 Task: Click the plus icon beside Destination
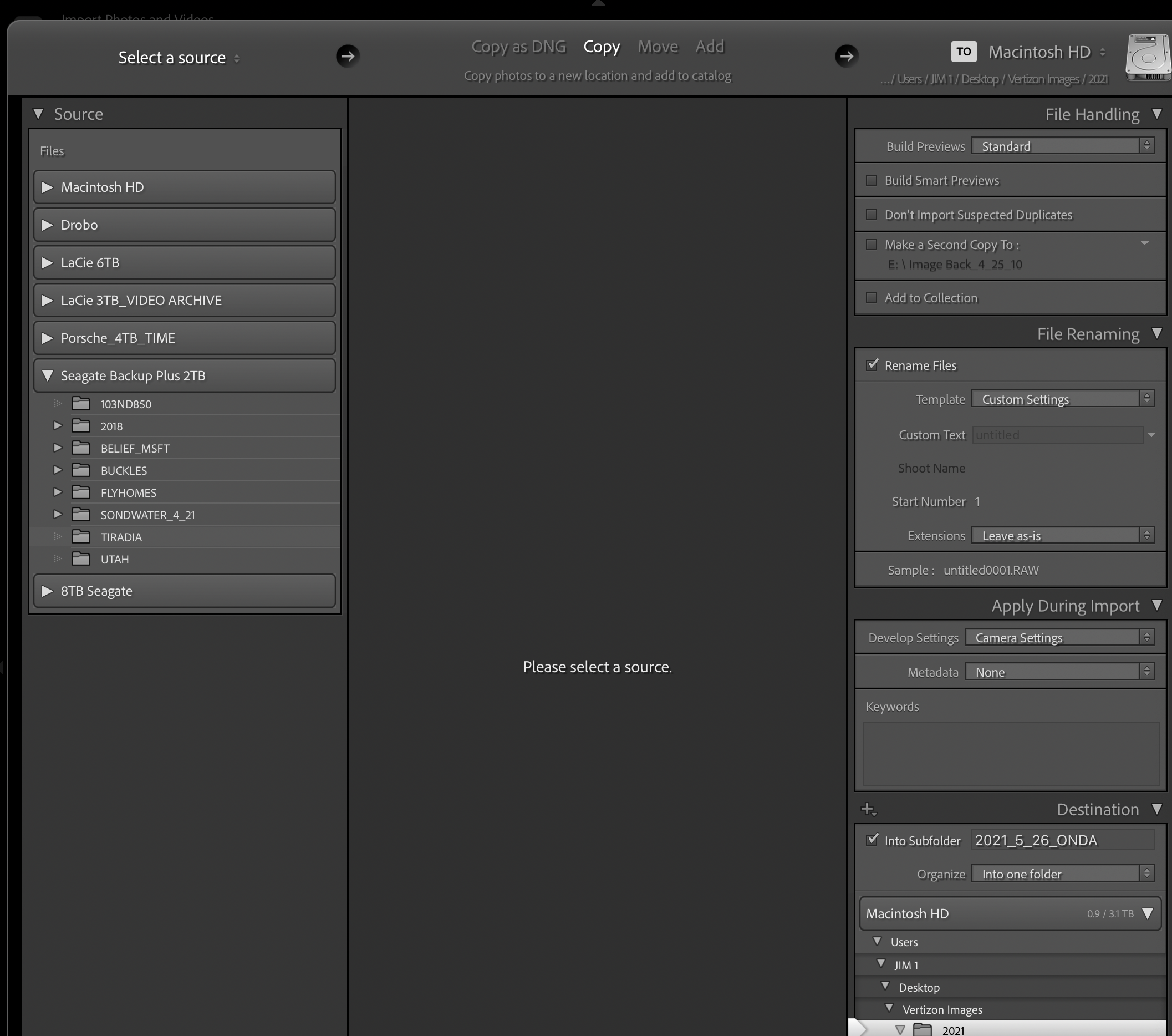(x=868, y=809)
